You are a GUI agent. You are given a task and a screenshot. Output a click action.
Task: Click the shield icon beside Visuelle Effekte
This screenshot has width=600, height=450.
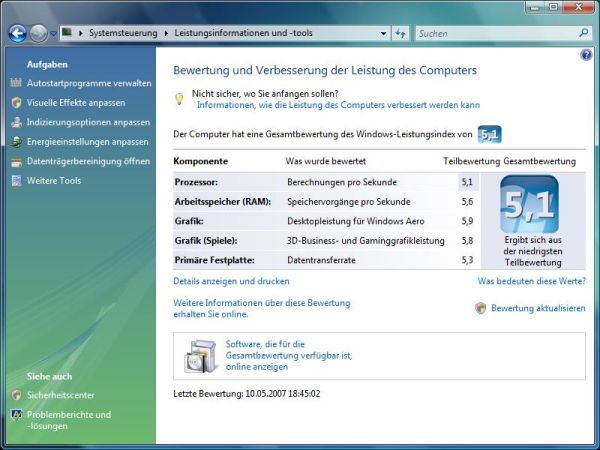click(16, 103)
